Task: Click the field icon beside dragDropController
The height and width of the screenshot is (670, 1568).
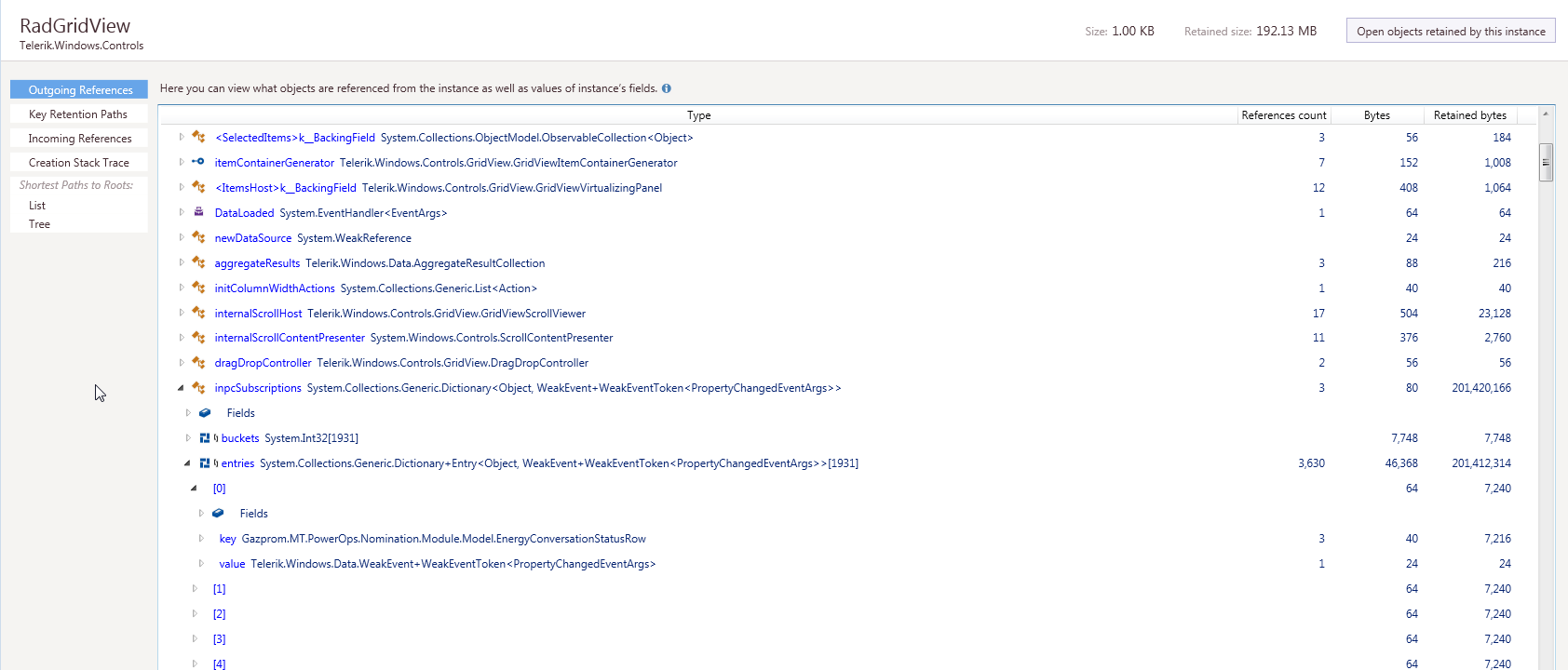Action: pos(198,362)
